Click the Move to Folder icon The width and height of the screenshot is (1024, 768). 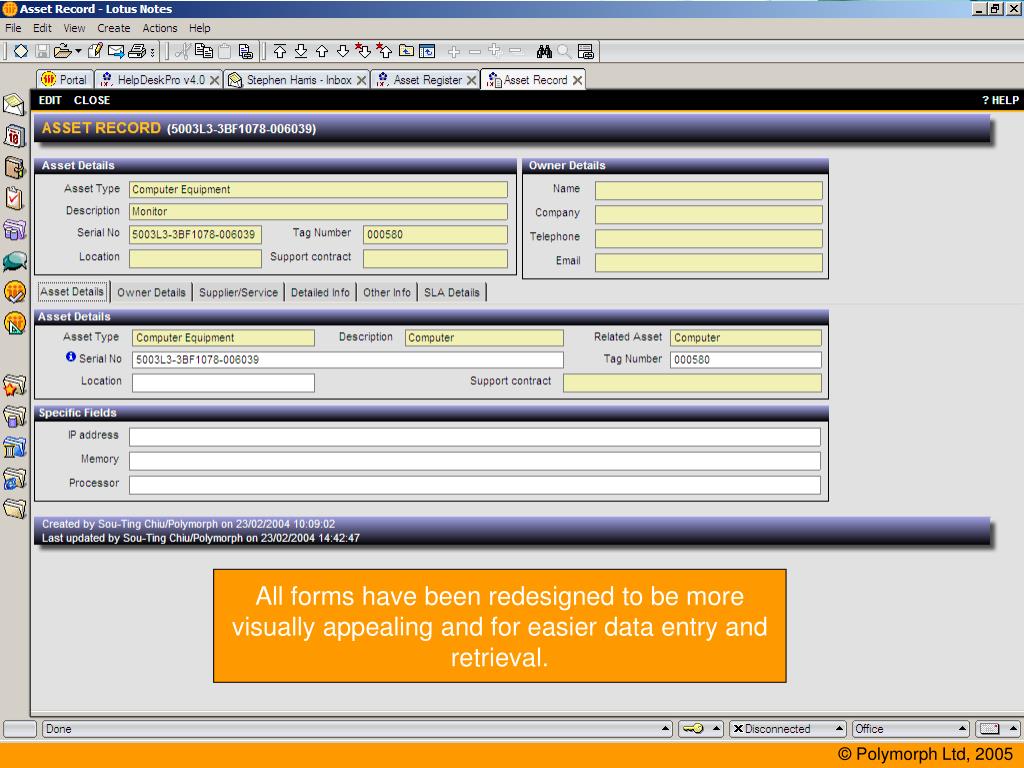click(x=406, y=51)
